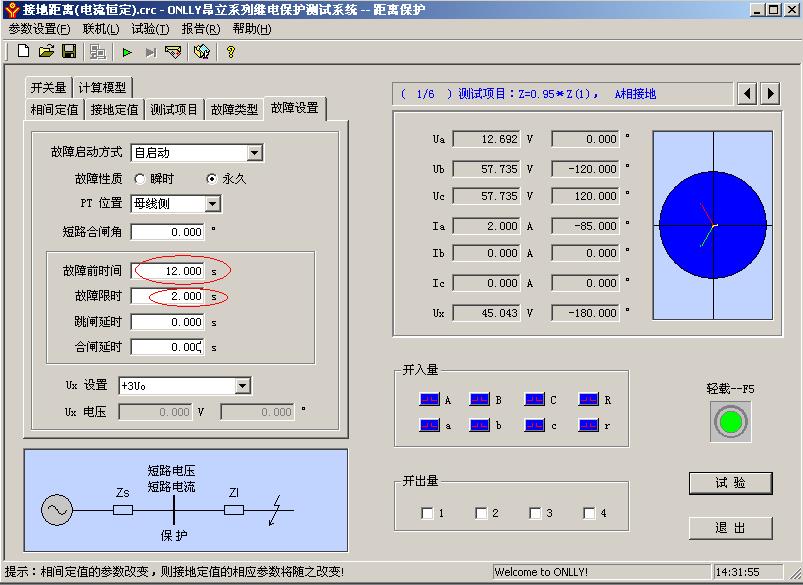Click the Open folder toolbar icon
This screenshot has height=585, width=803.
[x=46, y=51]
